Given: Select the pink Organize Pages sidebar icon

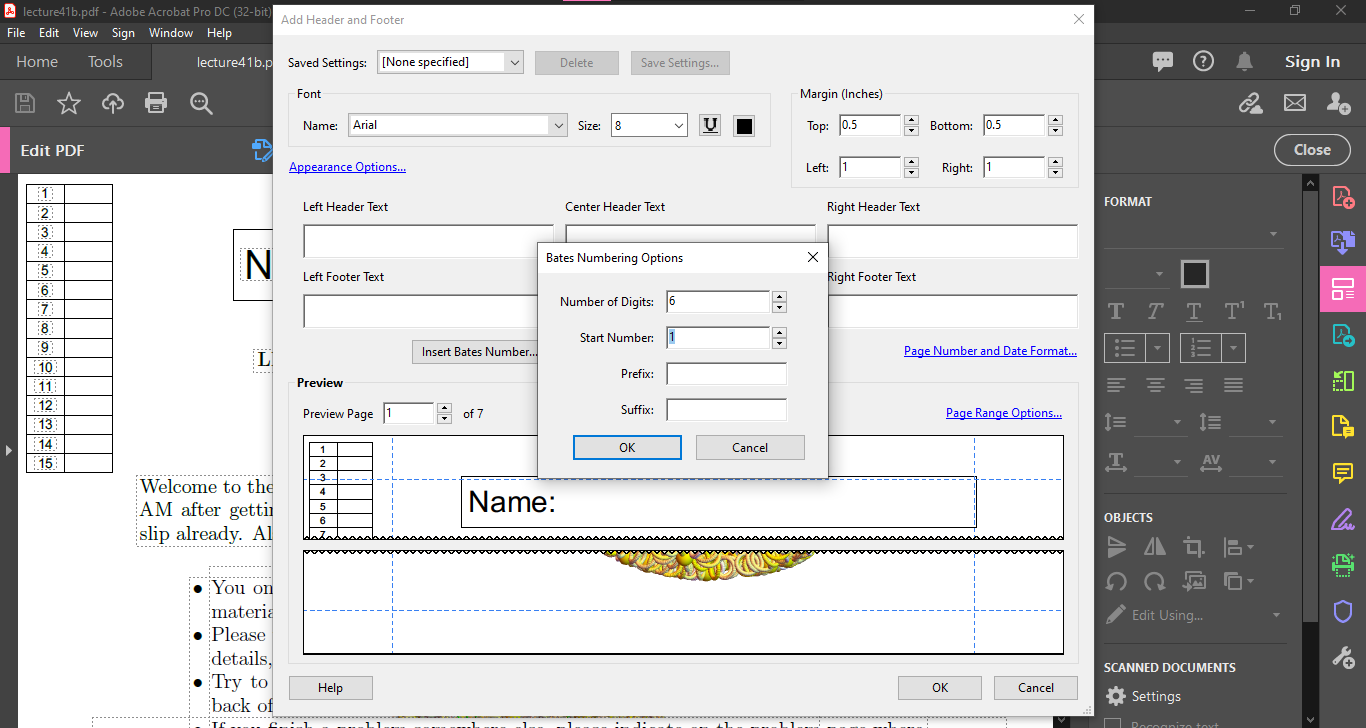Looking at the screenshot, I should [x=1343, y=289].
